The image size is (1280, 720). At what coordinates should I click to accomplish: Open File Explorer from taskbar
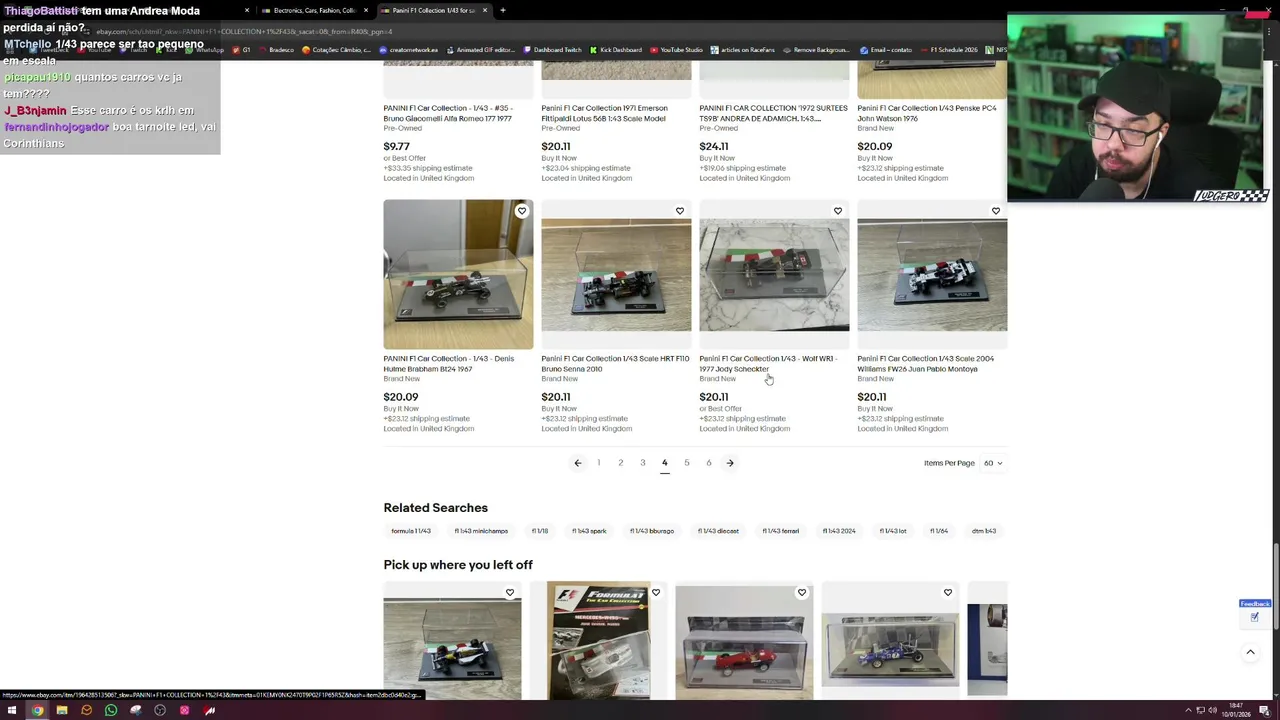(x=62, y=710)
